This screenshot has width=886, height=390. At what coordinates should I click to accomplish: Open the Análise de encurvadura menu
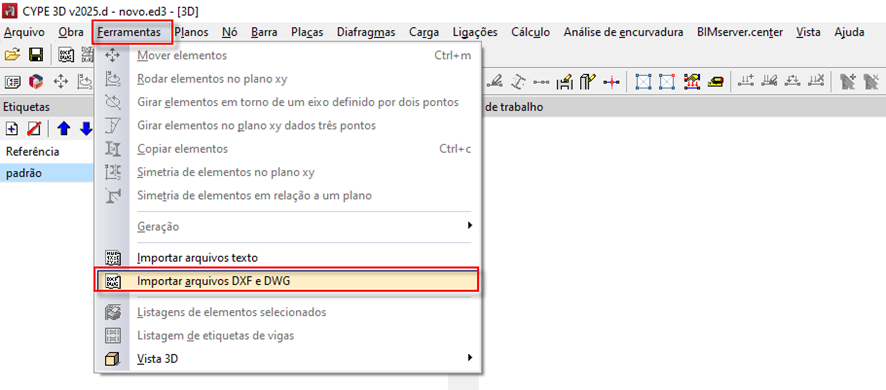[x=623, y=32]
